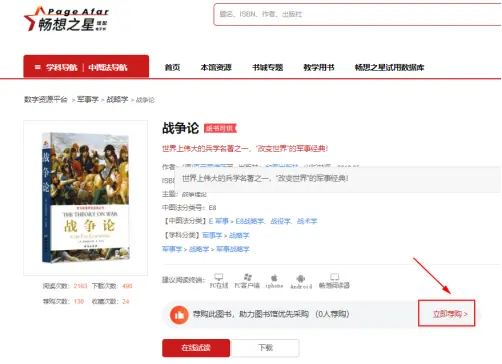Open E8战略学、战役学、战术学 link
This screenshot has width=502, height=364.
point(276,221)
